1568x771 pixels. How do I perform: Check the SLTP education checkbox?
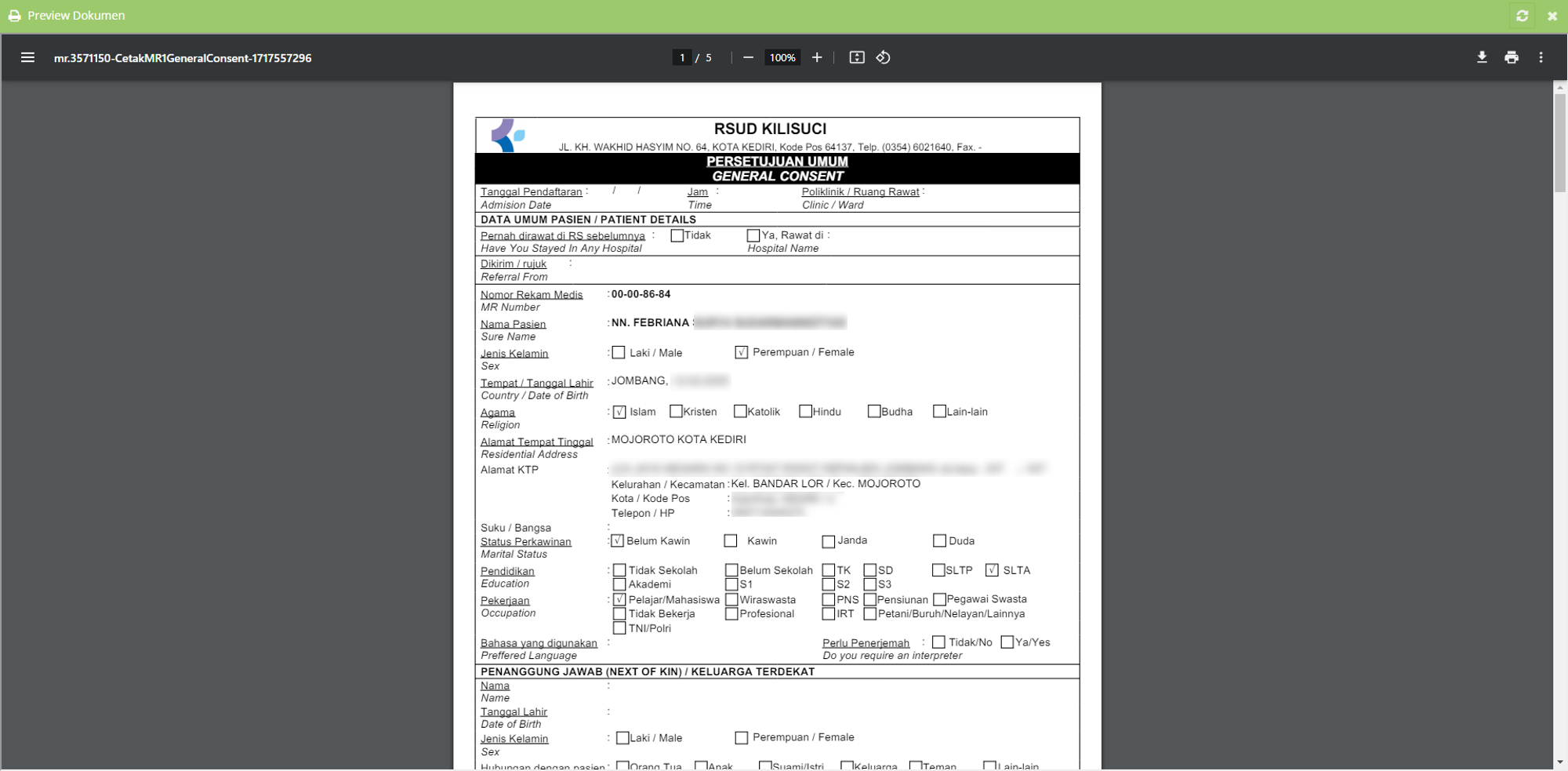(938, 570)
